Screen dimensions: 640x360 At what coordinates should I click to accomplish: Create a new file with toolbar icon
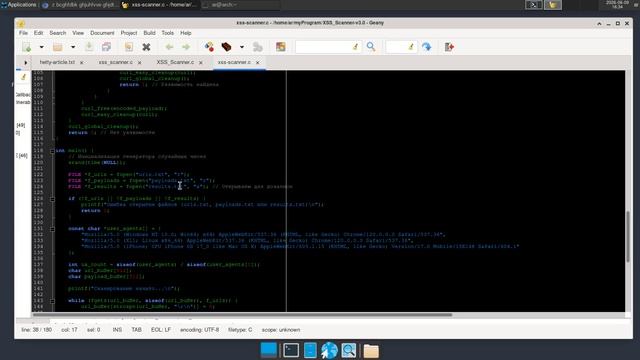click(27, 47)
